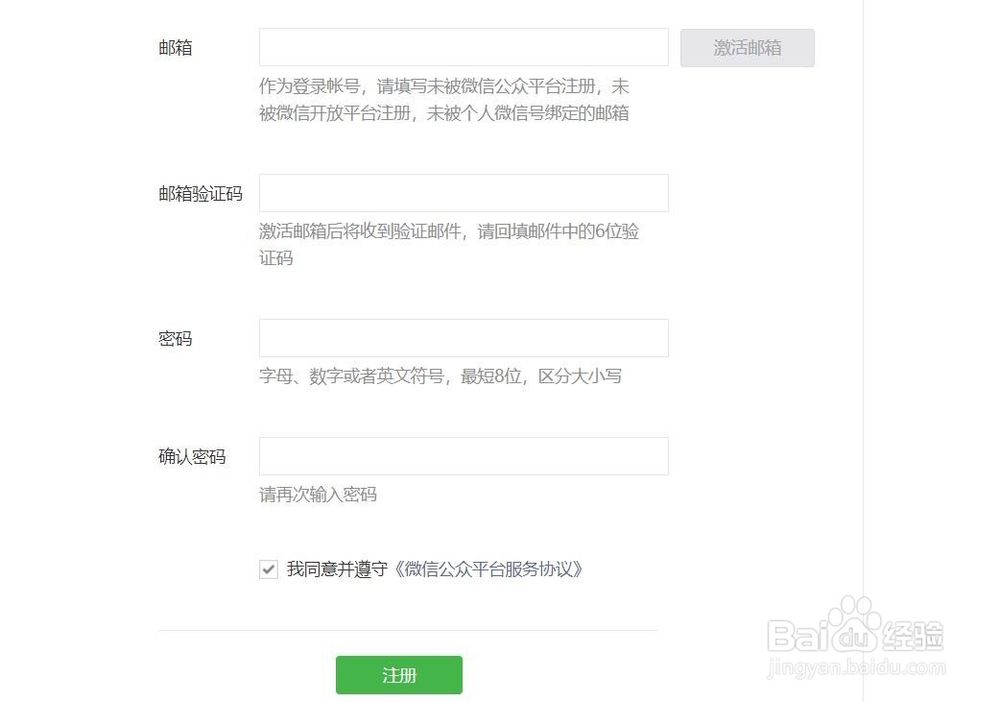The width and height of the screenshot is (1000, 702).
Task: Click the hint text 请再次输入密码
Action: (x=318, y=494)
